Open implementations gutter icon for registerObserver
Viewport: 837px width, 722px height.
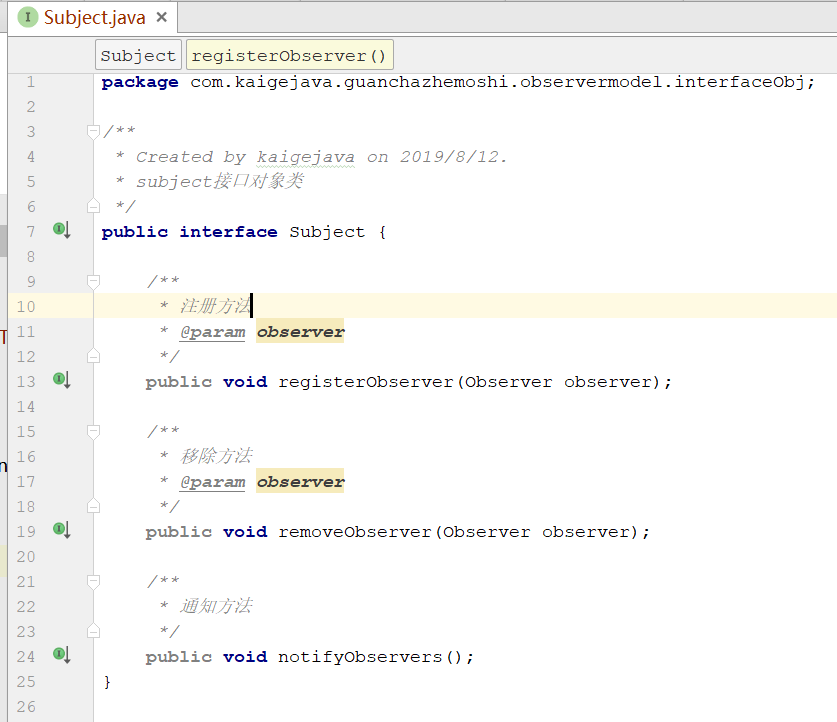pos(62,380)
